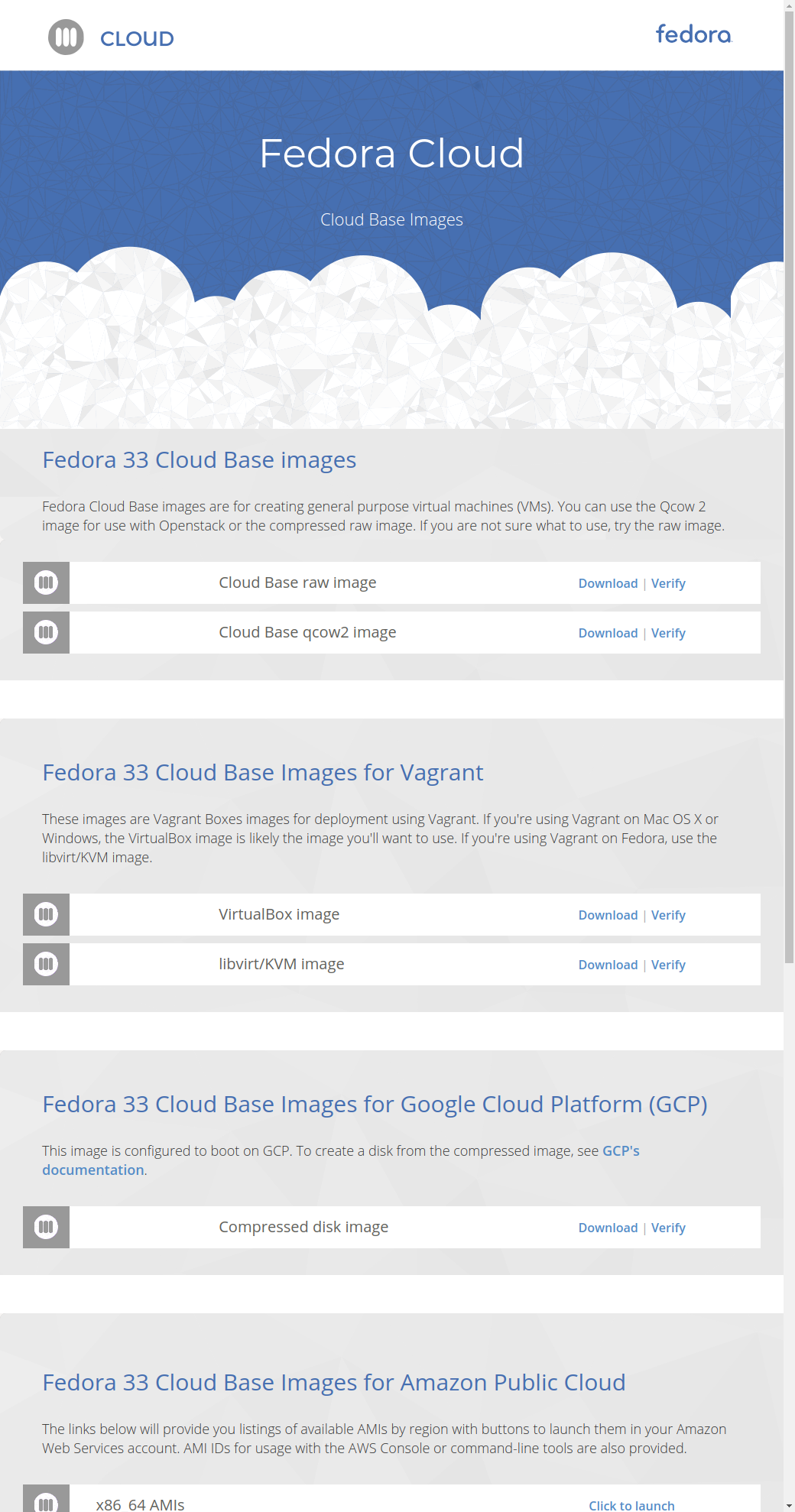Download the Cloud Base qcow2 image
Image resolution: width=795 pixels, height=1512 pixels.
click(x=608, y=633)
